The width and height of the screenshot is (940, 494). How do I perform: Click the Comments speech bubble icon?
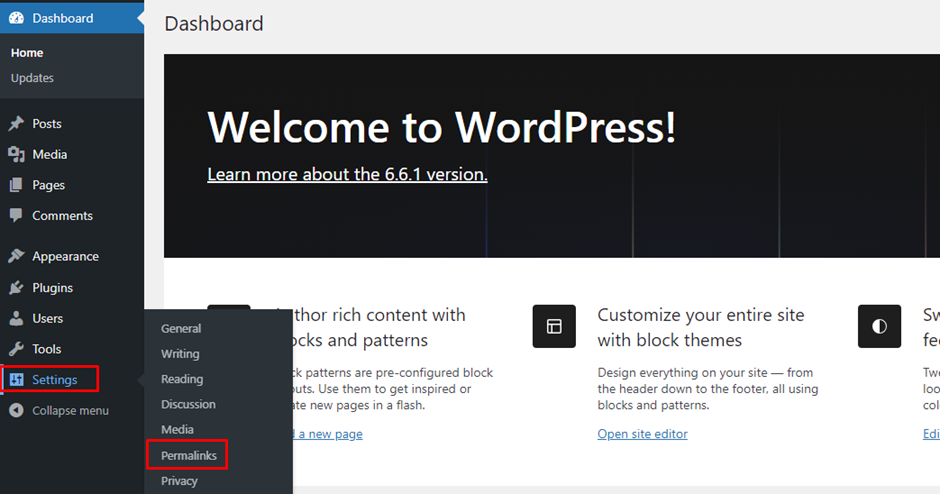16,216
